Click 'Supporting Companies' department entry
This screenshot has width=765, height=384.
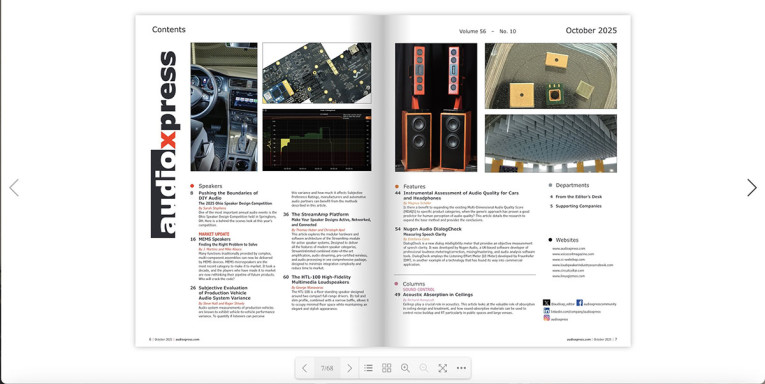[x=578, y=206]
